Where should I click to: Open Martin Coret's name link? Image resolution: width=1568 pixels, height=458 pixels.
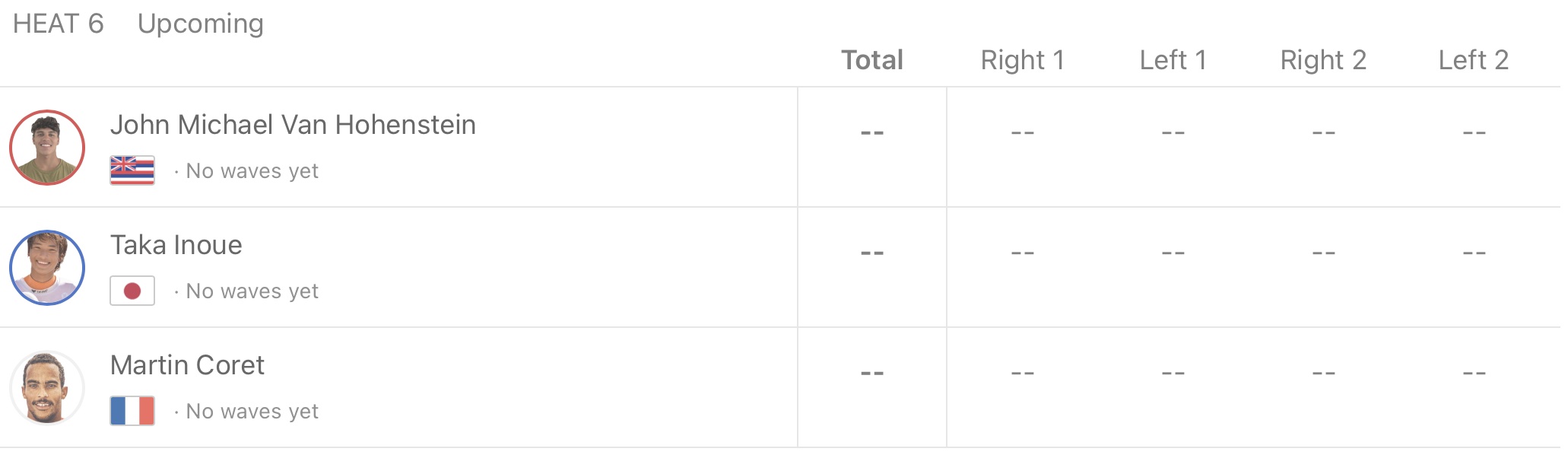pos(187,365)
